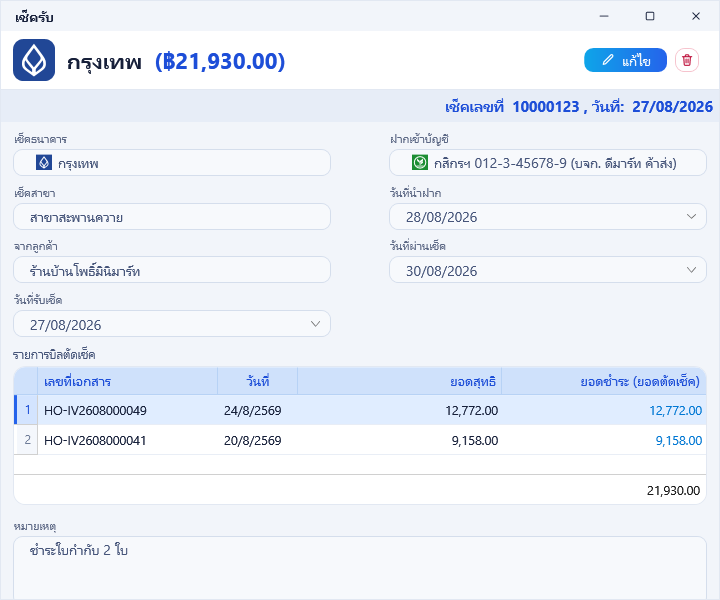Viewport: 720px width, 600px height.
Task: Click the แก้ไข edit button
Action: [625, 60]
